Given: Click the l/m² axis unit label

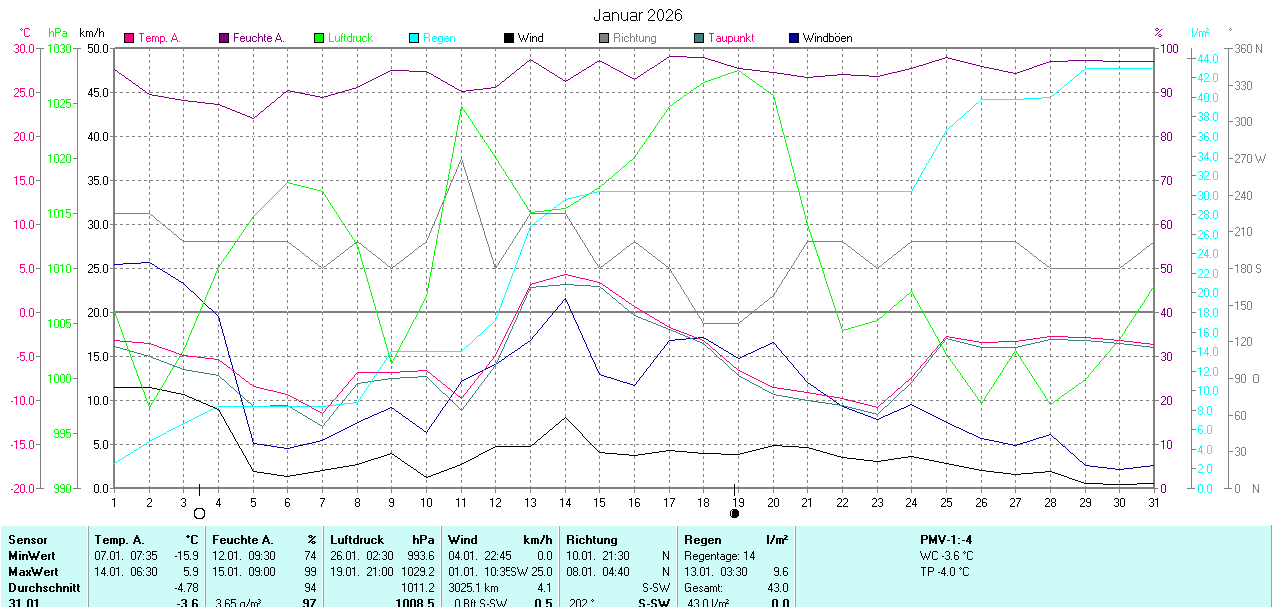Looking at the screenshot, I should (1201, 33).
